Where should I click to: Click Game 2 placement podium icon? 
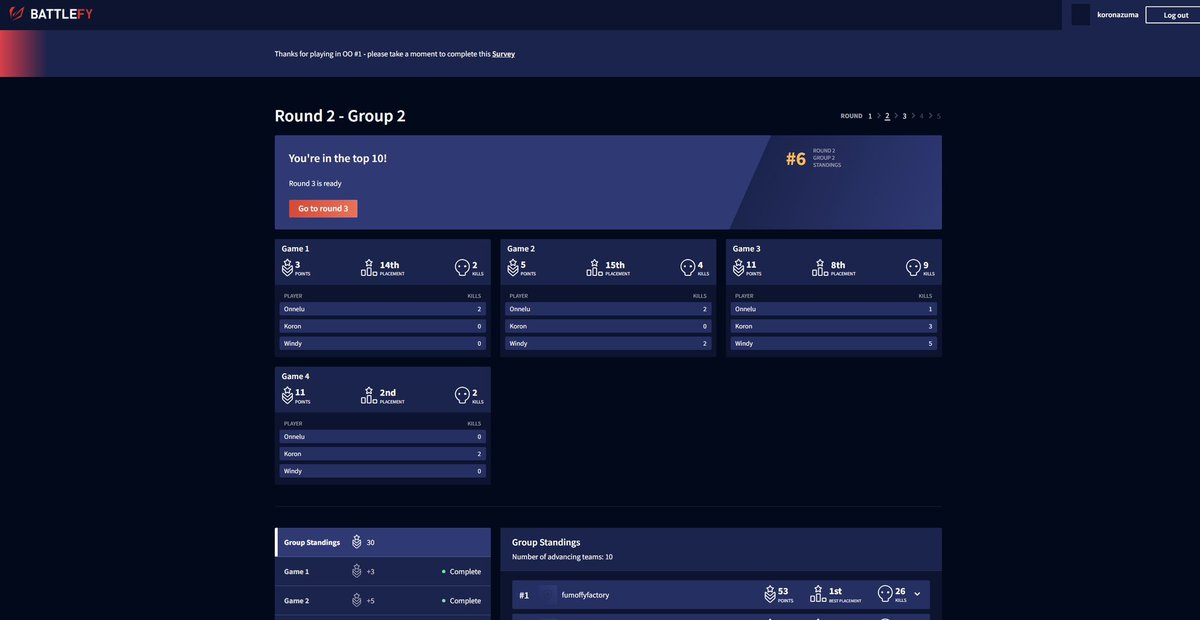pos(594,267)
